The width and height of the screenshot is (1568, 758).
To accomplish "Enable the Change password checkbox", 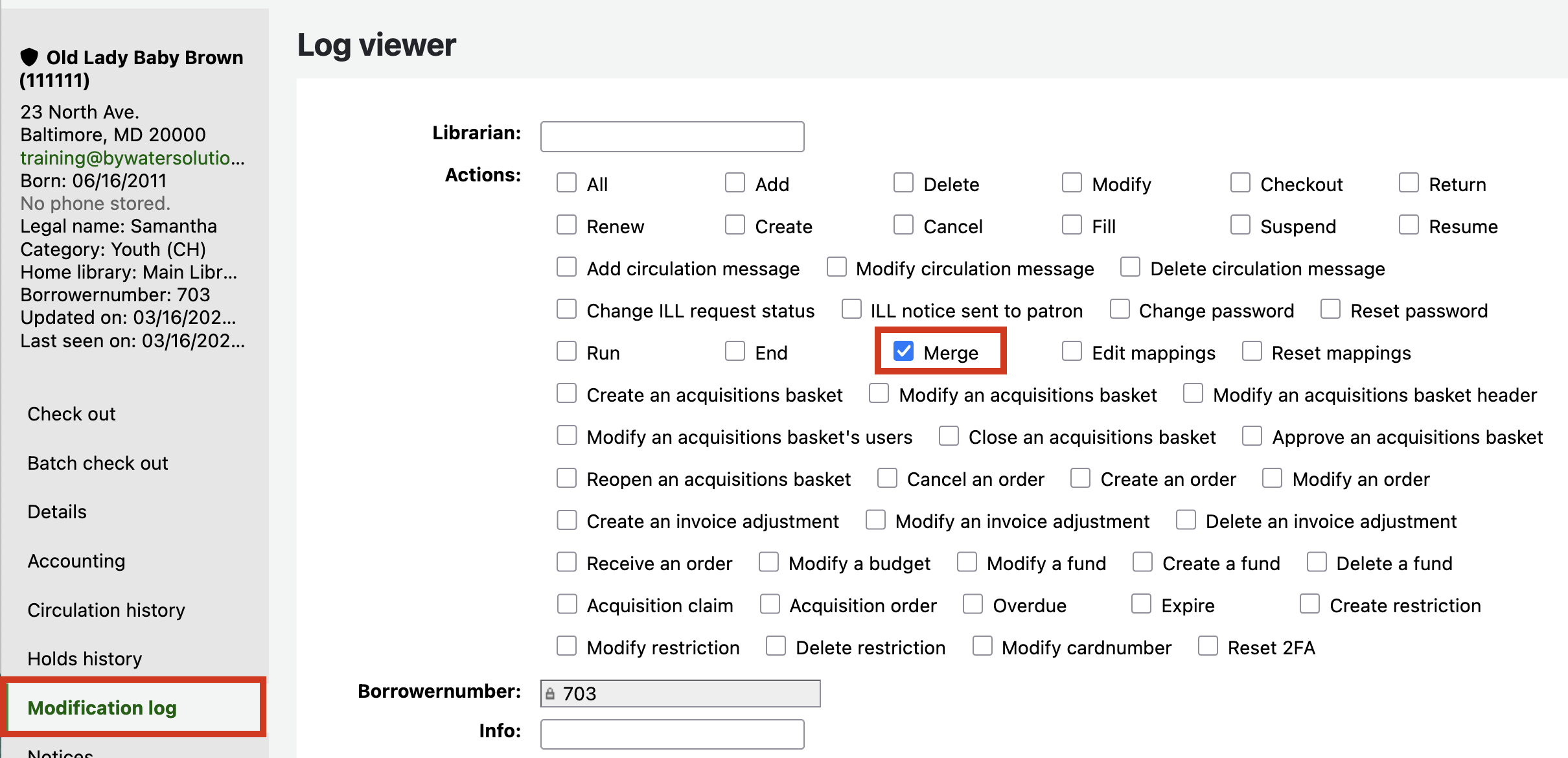I will pos(1120,309).
